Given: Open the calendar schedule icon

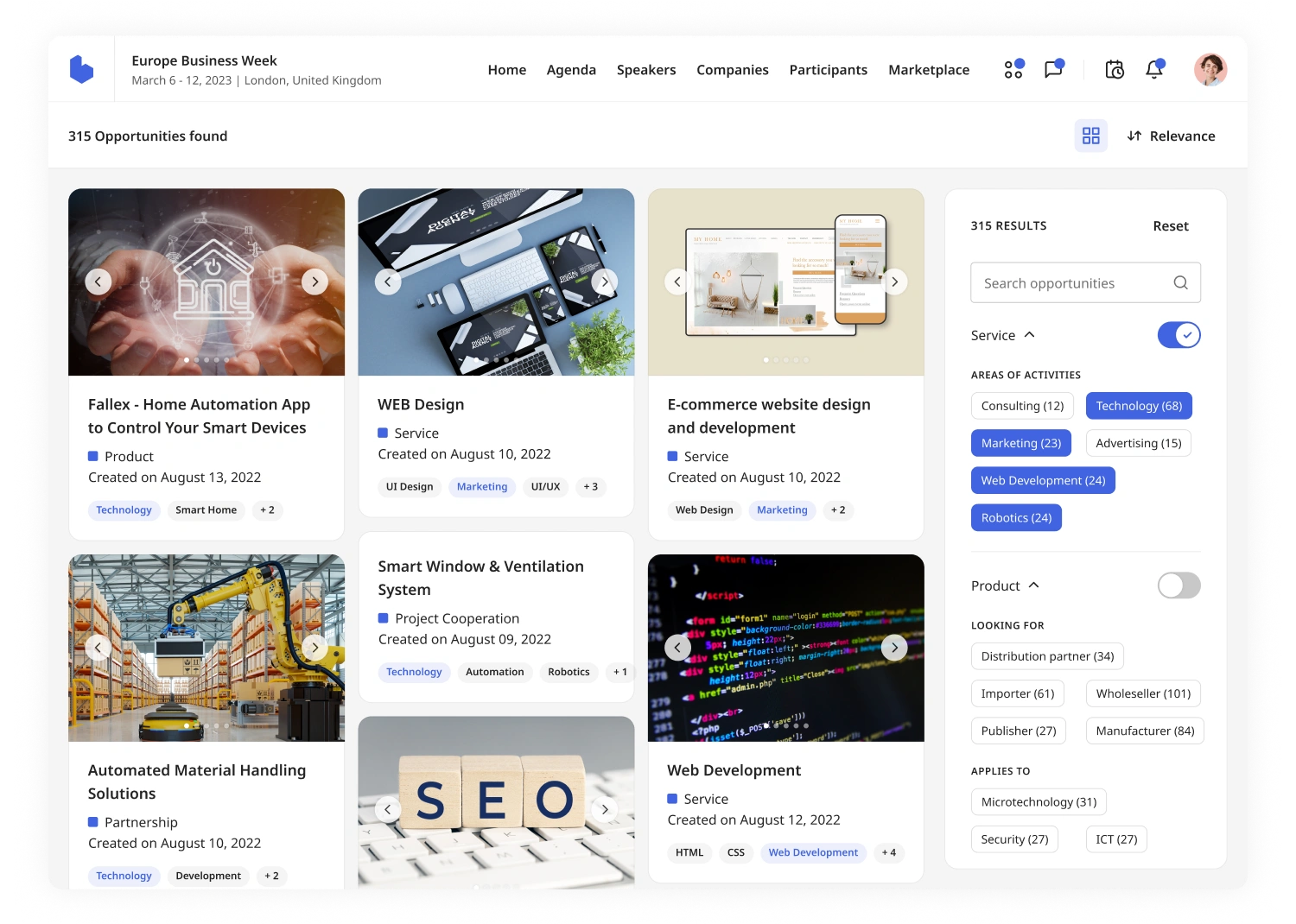Looking at the screenshot, I should tap(1115, 70).
